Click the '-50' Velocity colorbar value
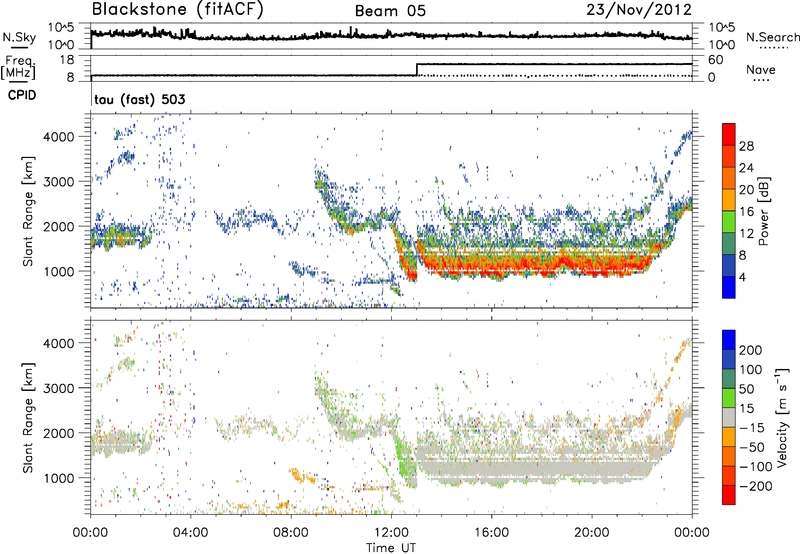Screen dimensions: 800x554 pos(752,447)
